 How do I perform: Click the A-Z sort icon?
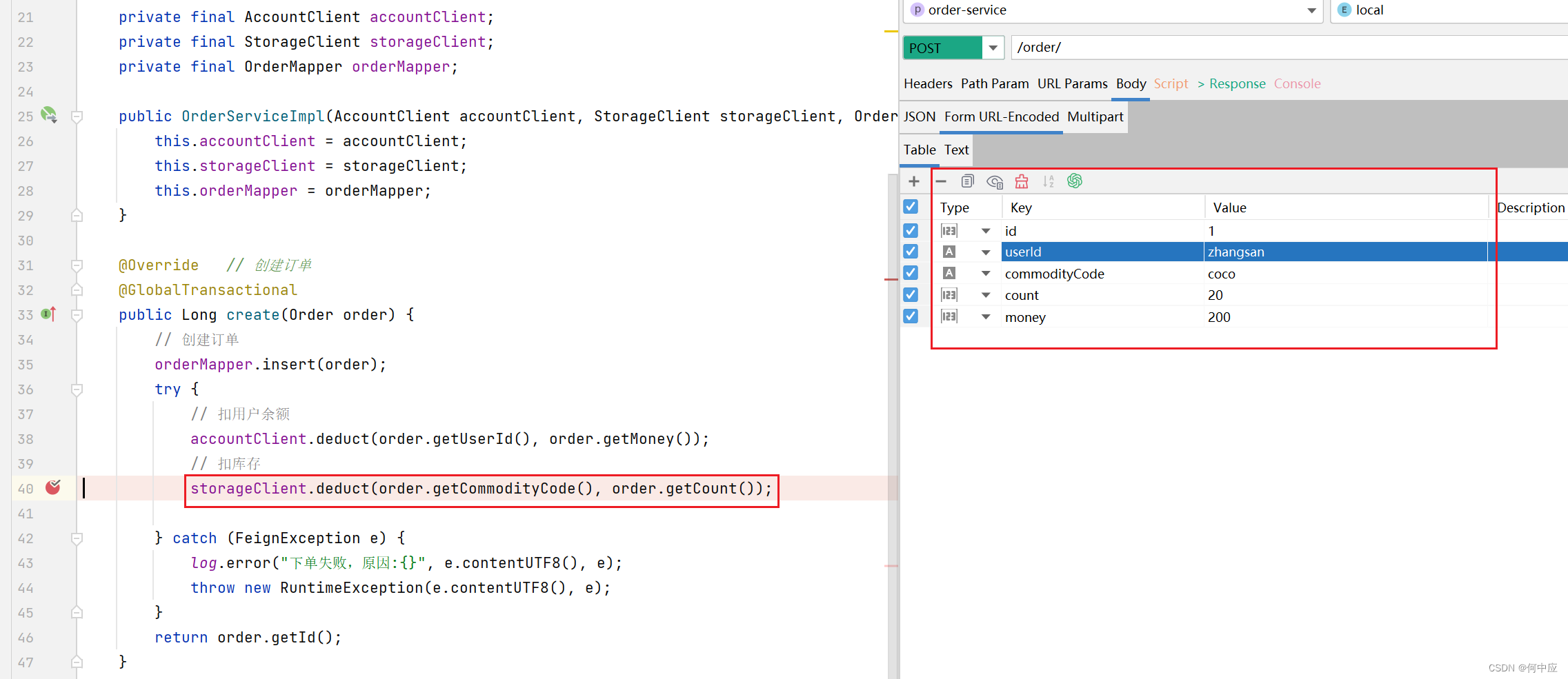pyautogui.click(x=1049, y=181)
